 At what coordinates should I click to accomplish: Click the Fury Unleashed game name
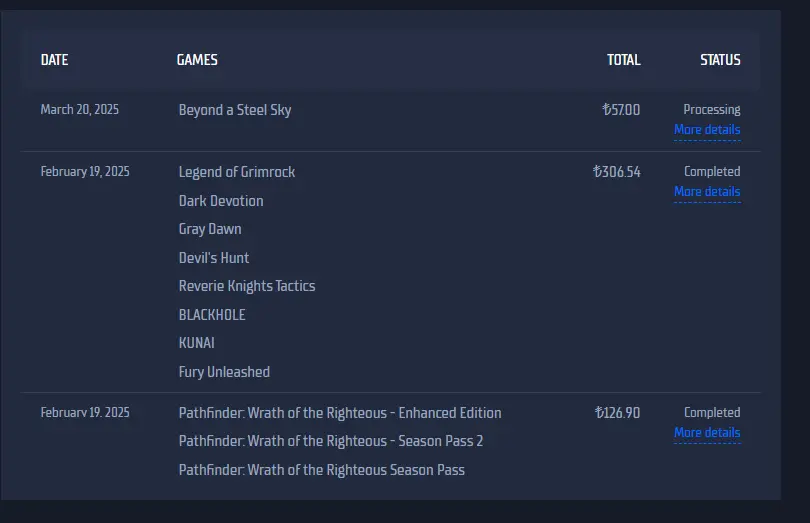224,372
